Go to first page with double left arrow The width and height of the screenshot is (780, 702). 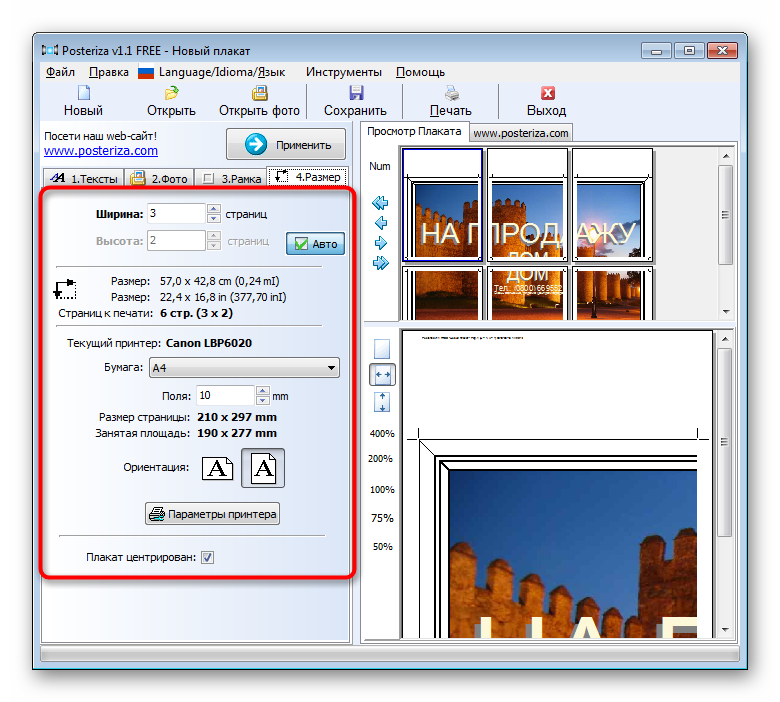380,203
